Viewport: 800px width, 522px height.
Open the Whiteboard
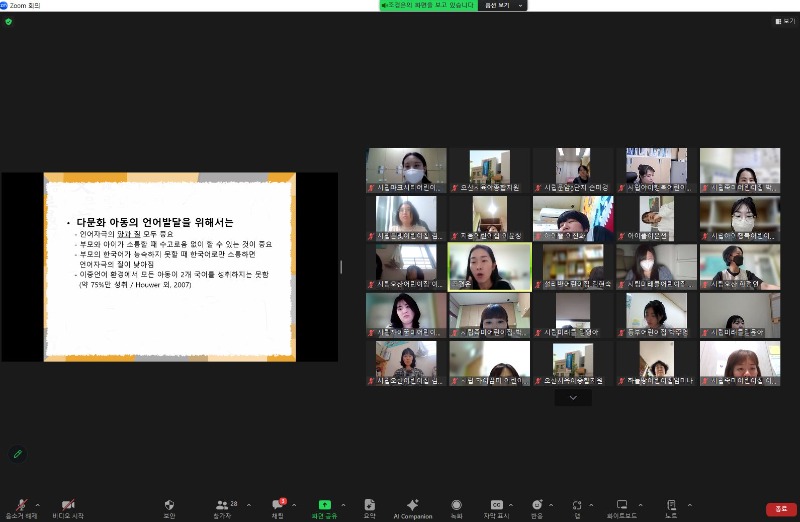pos(622,506)
